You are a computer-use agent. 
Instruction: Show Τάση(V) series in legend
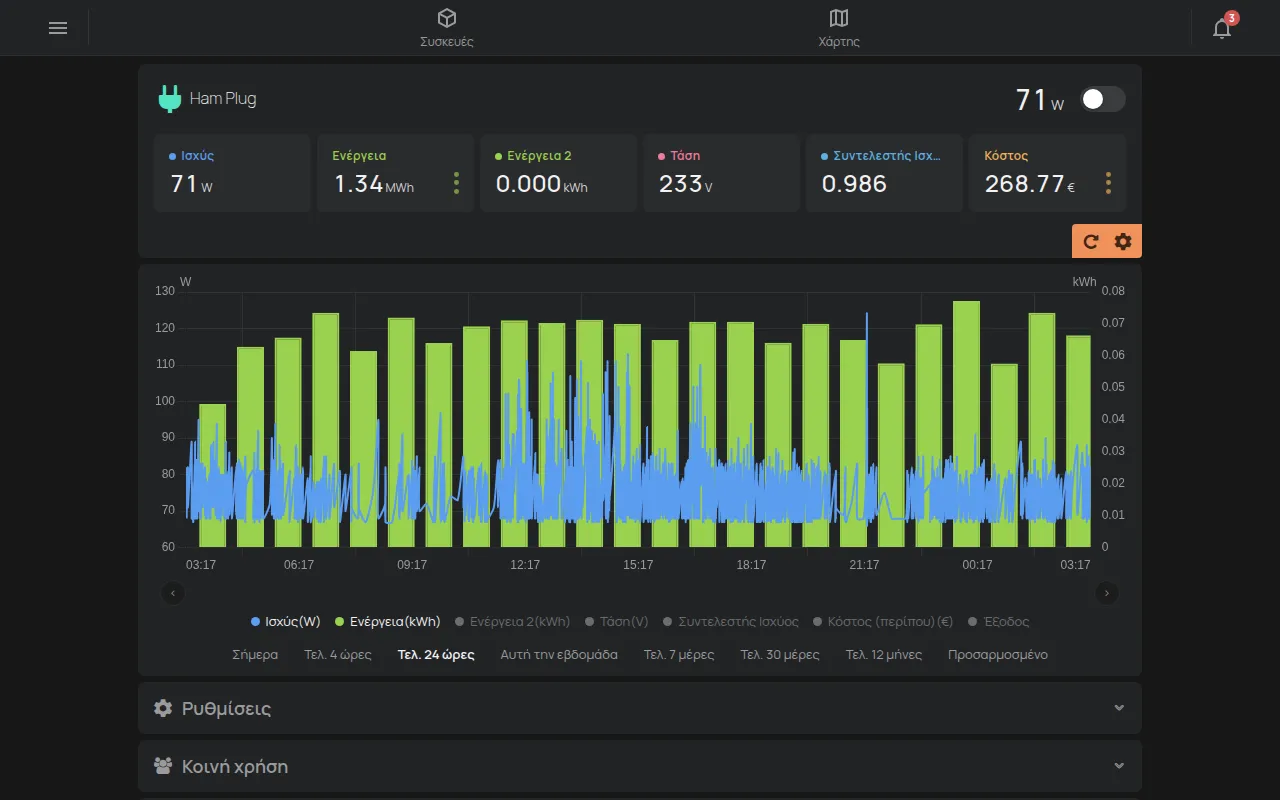[x=616, y=621]
